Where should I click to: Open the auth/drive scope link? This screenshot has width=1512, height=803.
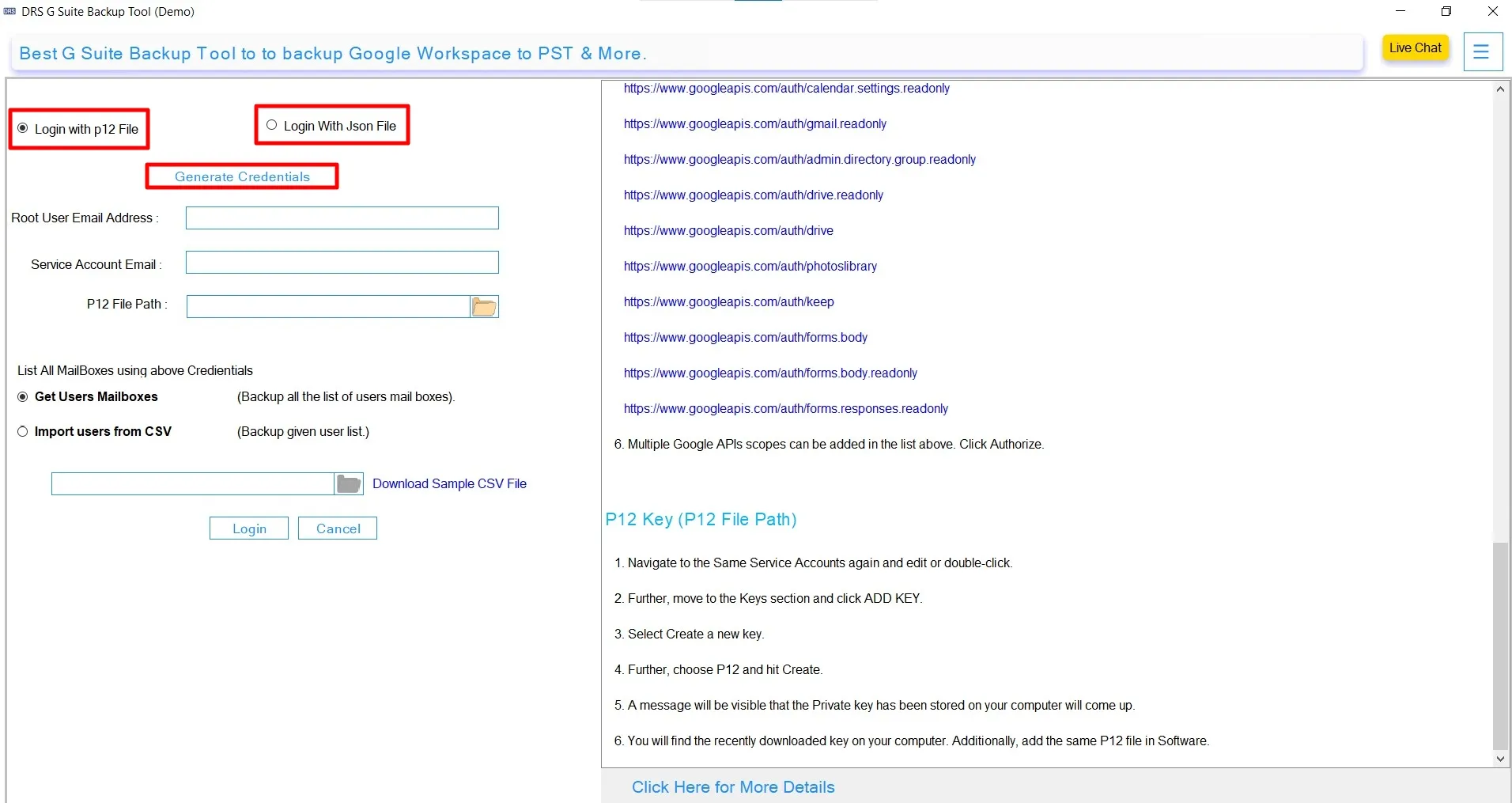(728, 231)
